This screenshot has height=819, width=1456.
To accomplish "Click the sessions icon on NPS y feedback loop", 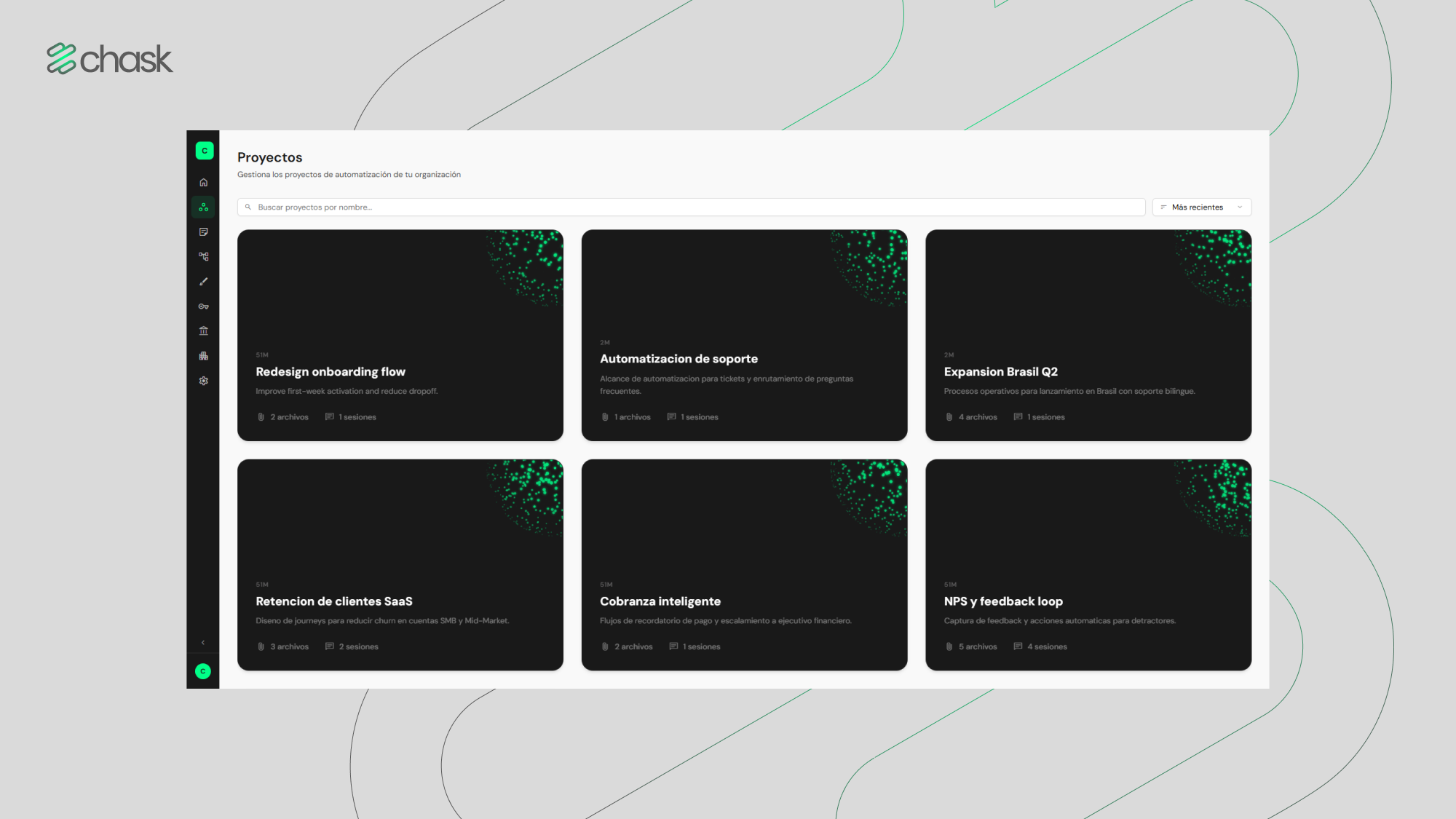I will pos(1018,646).
